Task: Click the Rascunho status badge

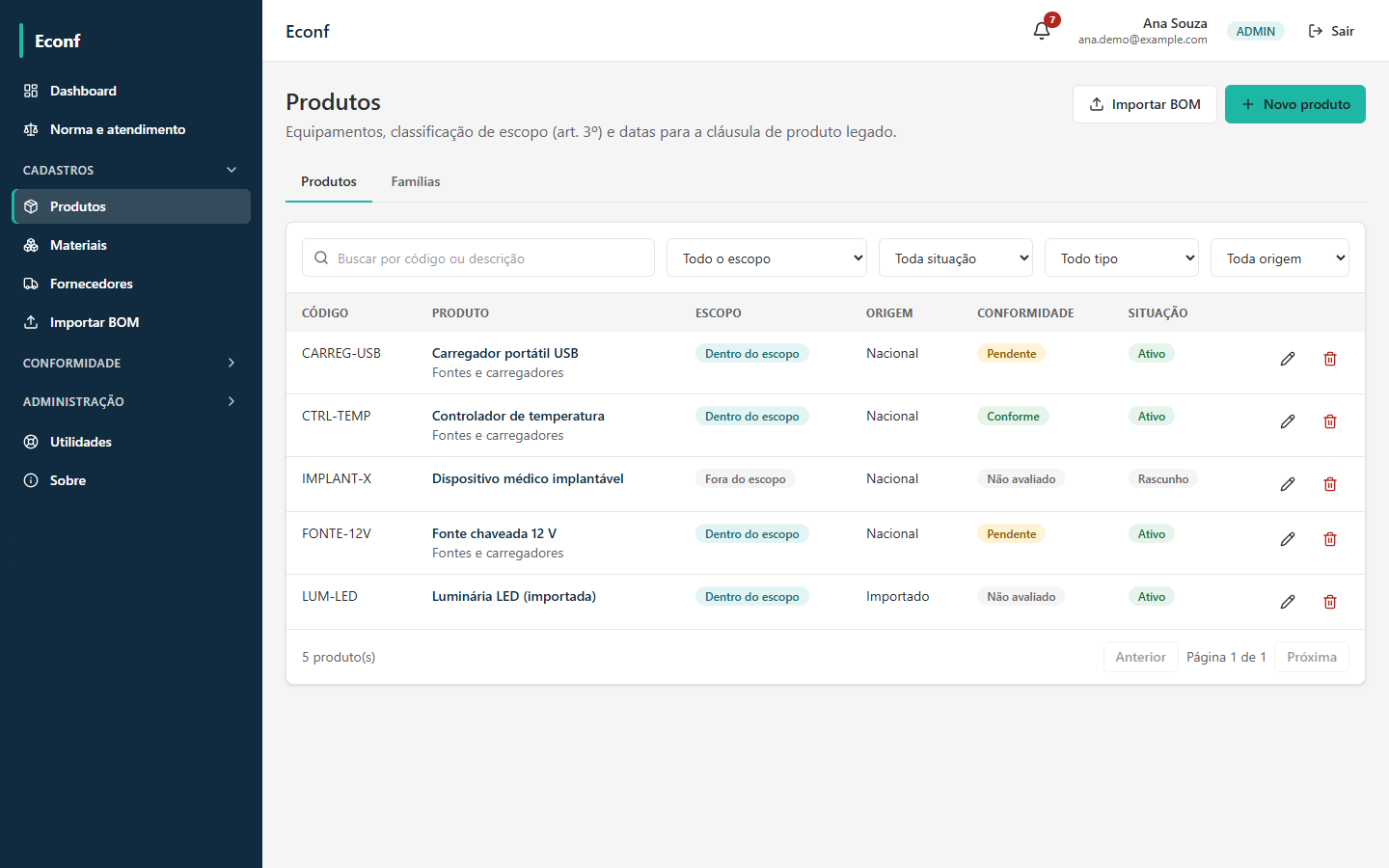Action: pos(1163,479)
